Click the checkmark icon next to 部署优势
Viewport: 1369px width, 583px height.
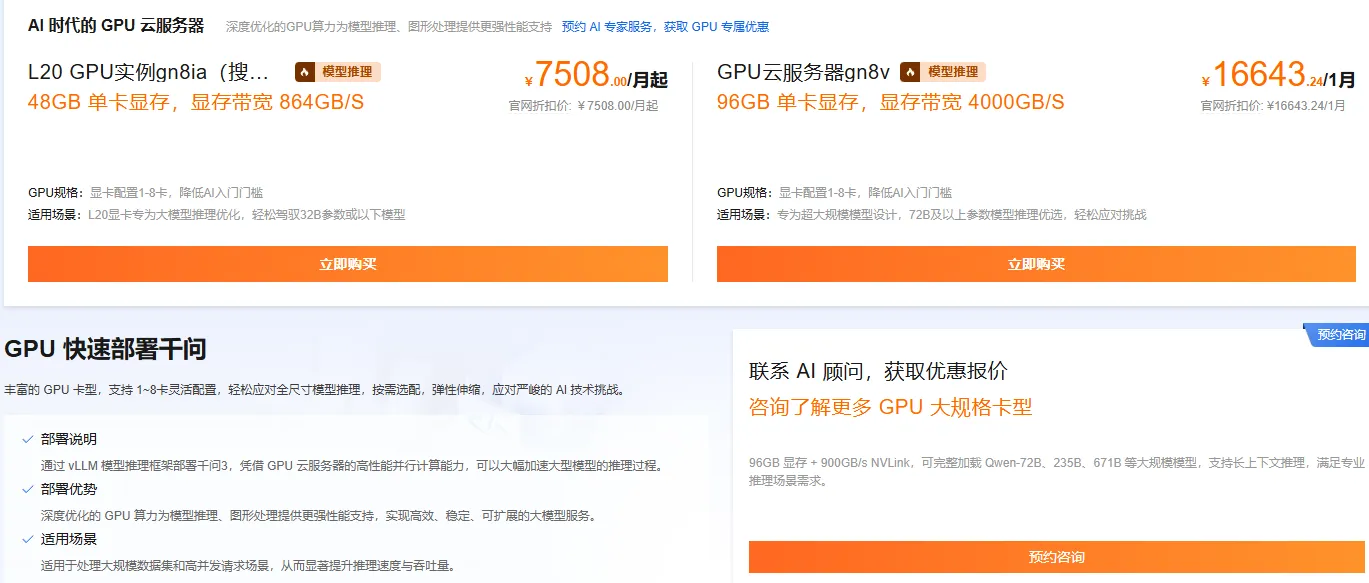coord(28,491)
